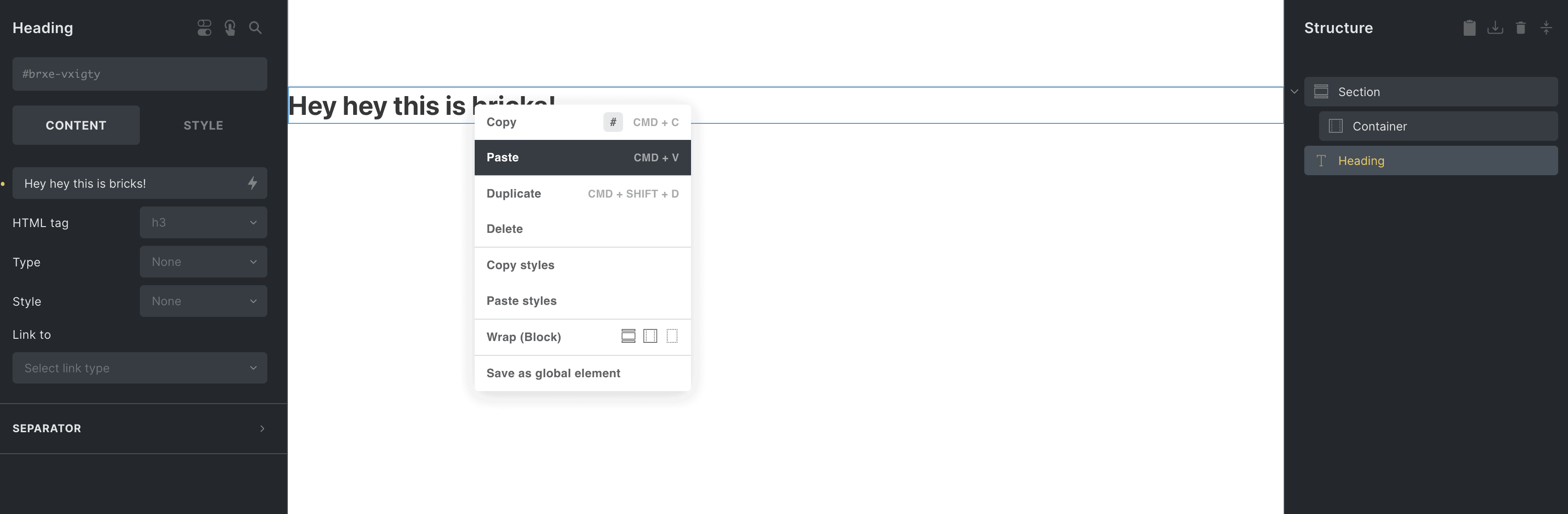Screen dimensions: 1568x514
Task: Click the dynamic data lightning bolt icon
Action: 253,183
